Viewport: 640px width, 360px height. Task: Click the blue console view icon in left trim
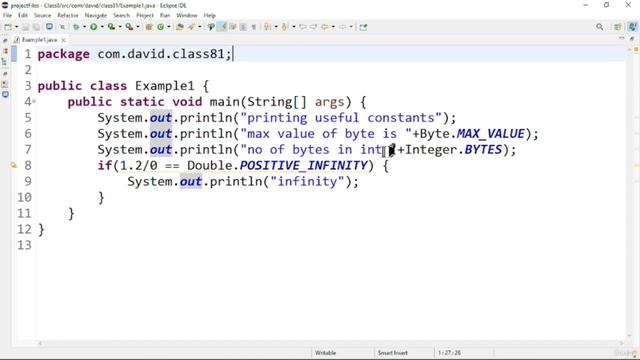coord(5,94)
